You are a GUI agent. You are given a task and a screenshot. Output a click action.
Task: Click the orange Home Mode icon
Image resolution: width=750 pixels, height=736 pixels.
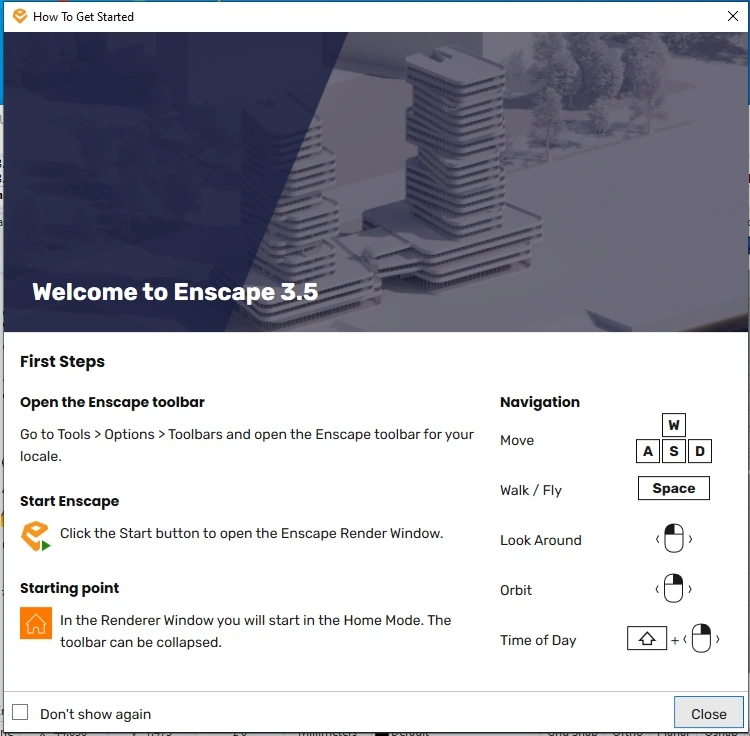click(x=36, y=623)
